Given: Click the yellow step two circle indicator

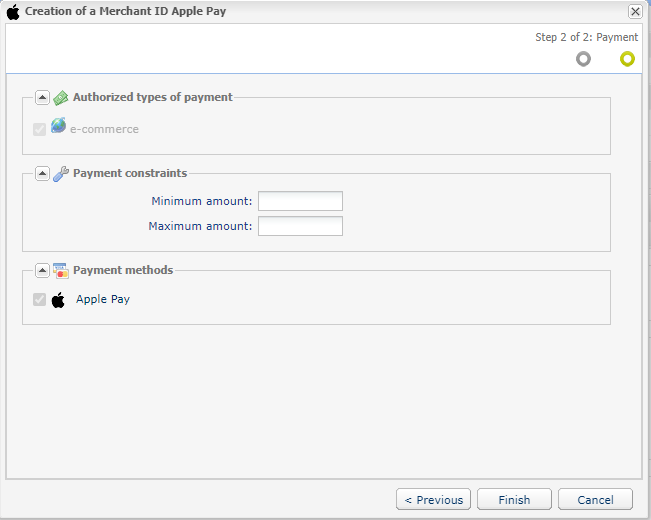Looking at the screenshot, I should click(x=627, y=59).
